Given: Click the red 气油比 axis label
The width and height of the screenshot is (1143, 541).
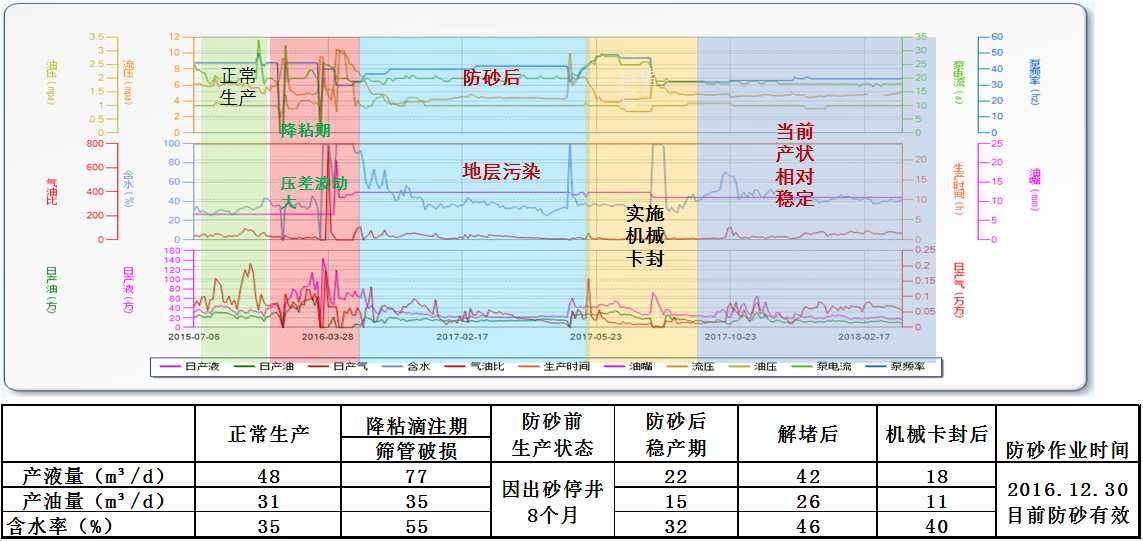Looking at the screenshot, I should click(x=51, y=191).
